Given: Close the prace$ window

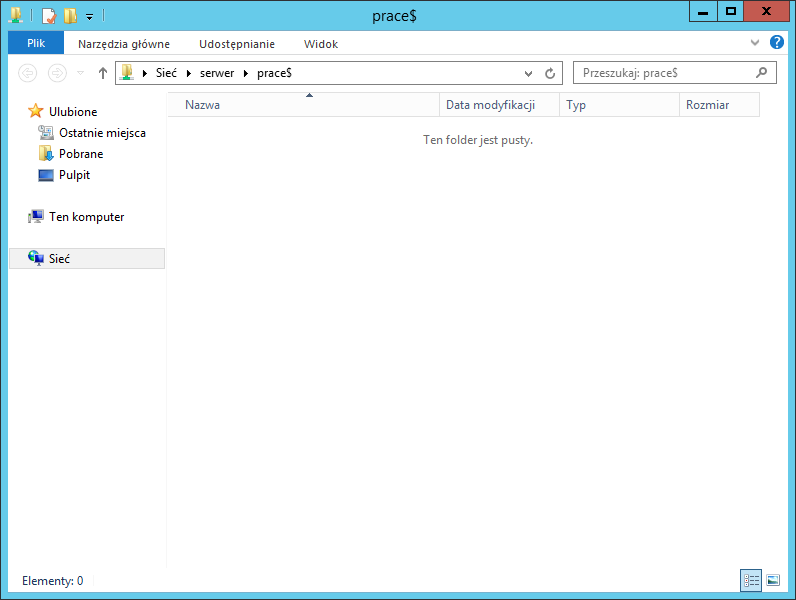Looking at the screenshot, I should tap(766, 12).
